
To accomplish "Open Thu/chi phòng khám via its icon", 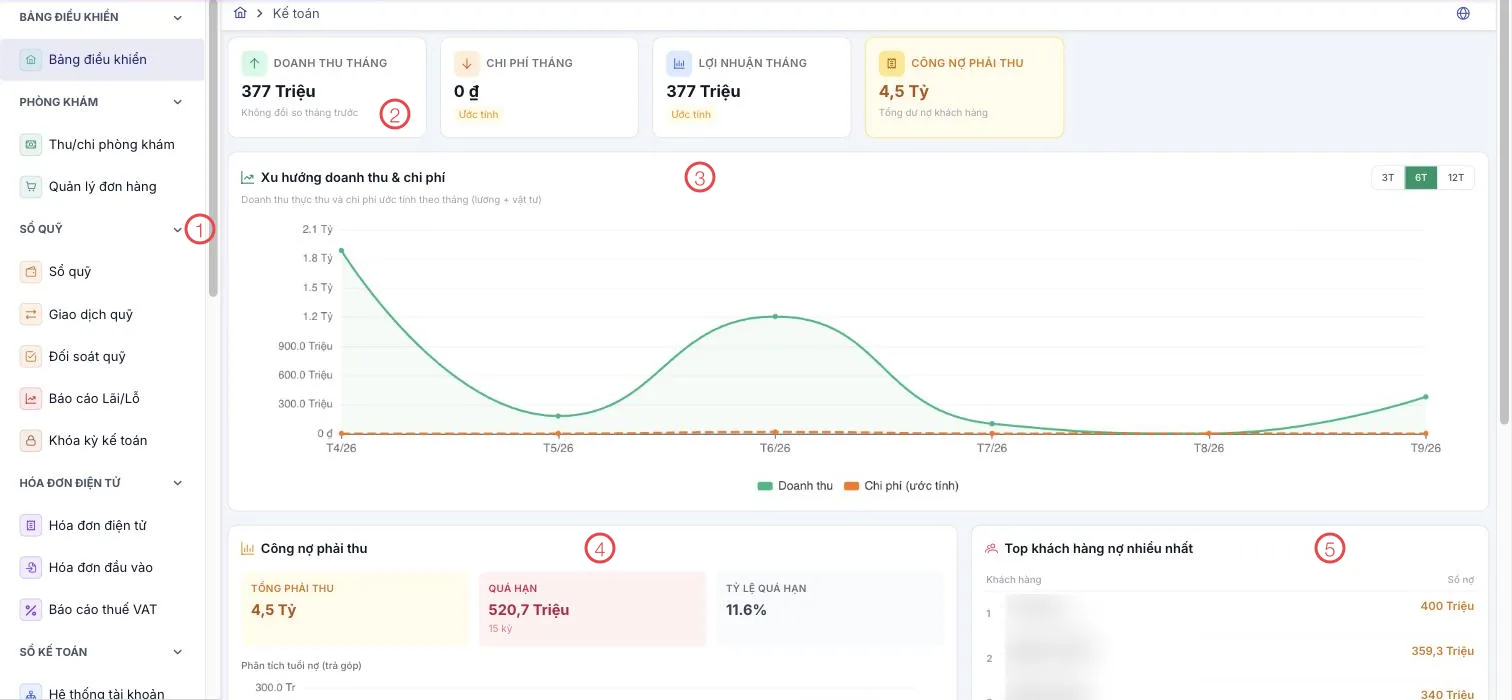I will [x=31, y=145].
